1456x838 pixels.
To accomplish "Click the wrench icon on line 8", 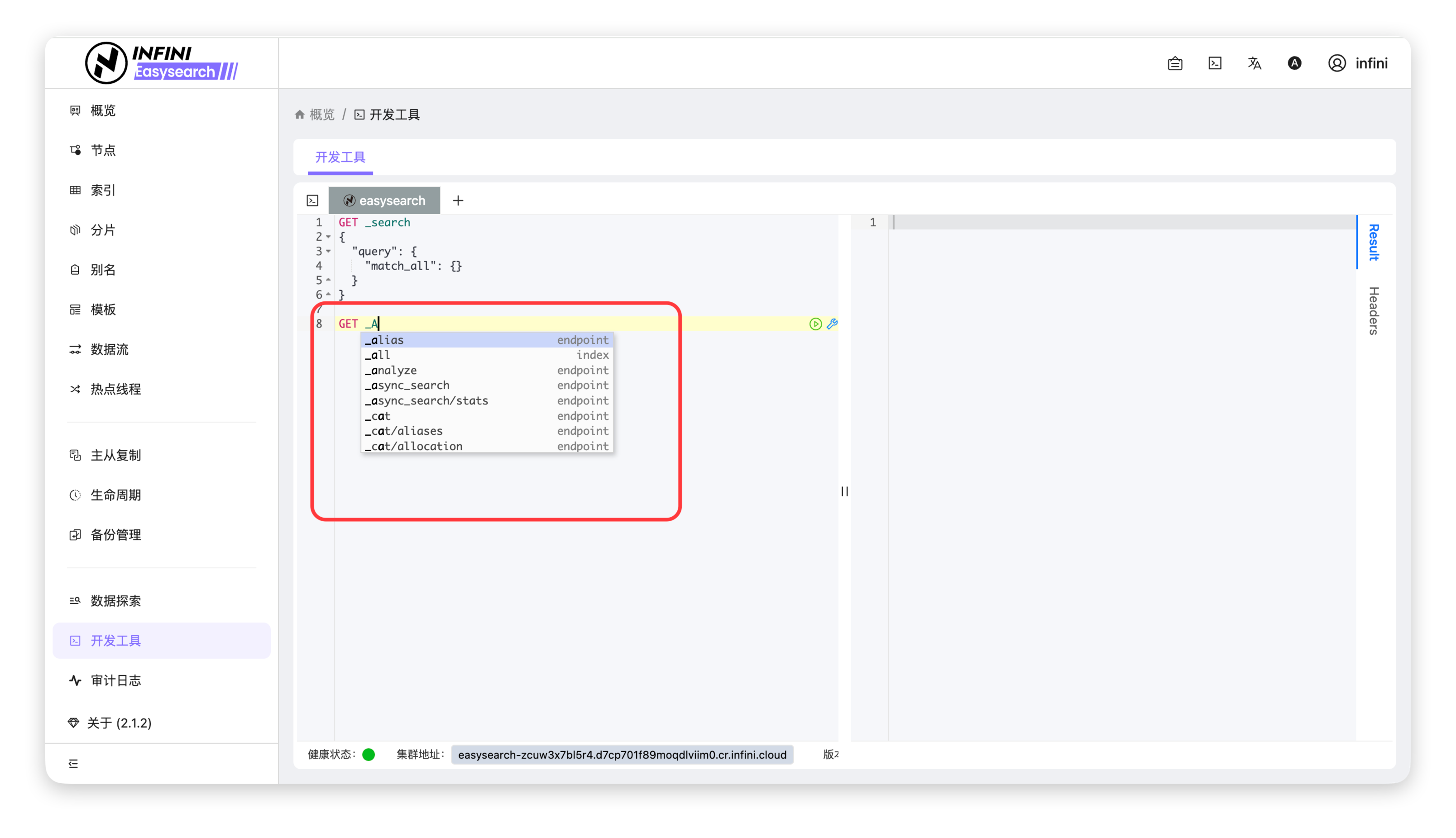I will coord(832,324).
